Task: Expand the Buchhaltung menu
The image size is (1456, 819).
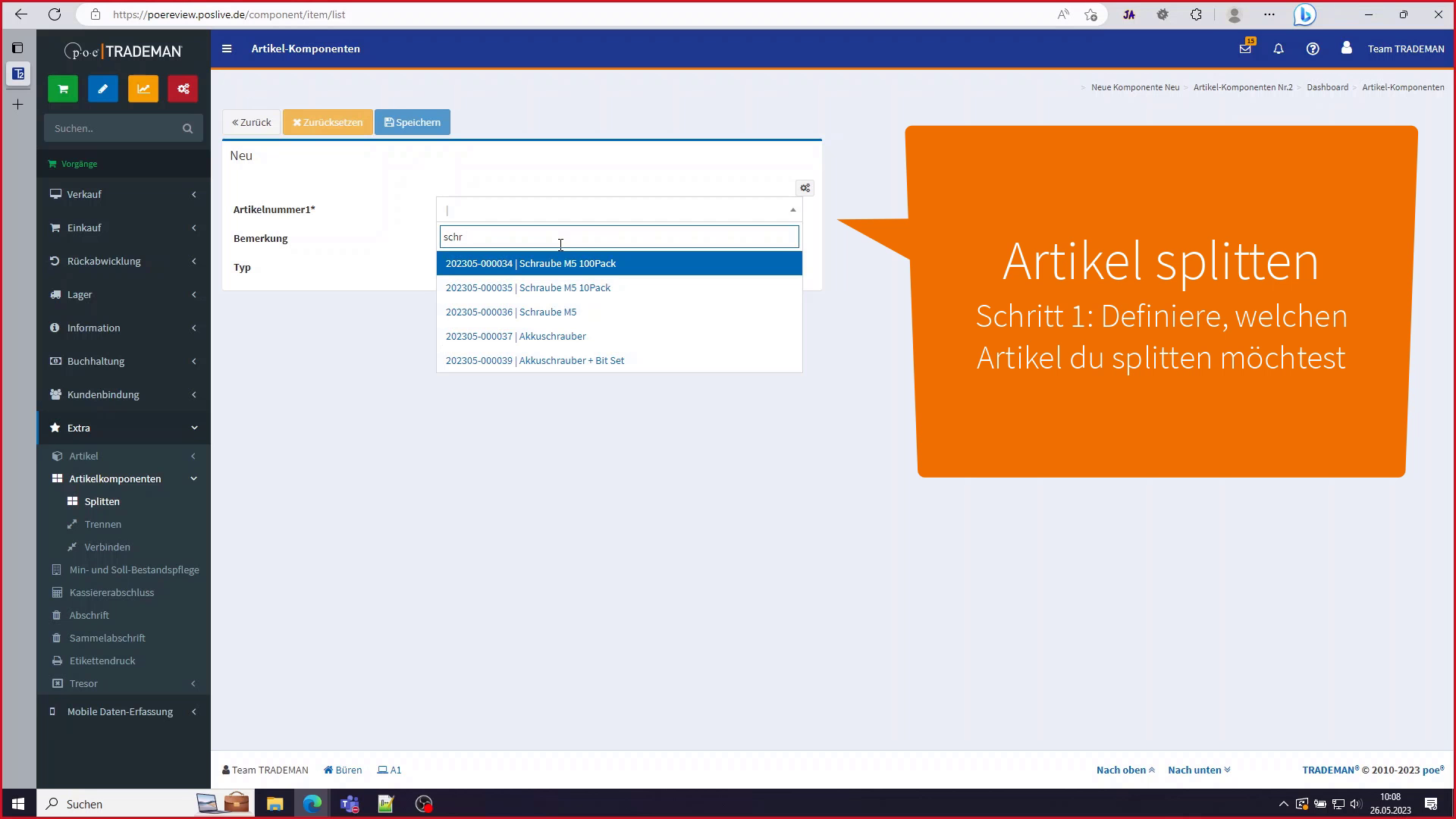Action: pos(124,361)
